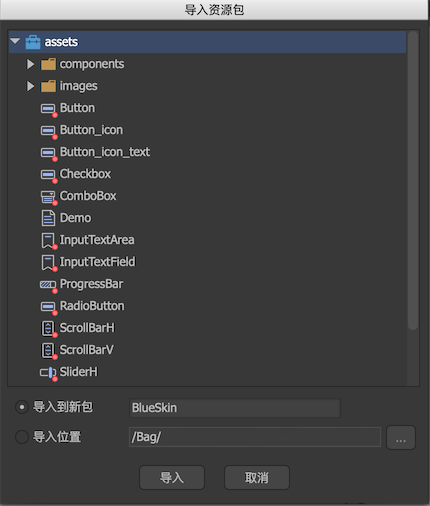Viewport: 430px width, 506px height.
Task: Click the 取消 button
Action: [x=257, y=477]
